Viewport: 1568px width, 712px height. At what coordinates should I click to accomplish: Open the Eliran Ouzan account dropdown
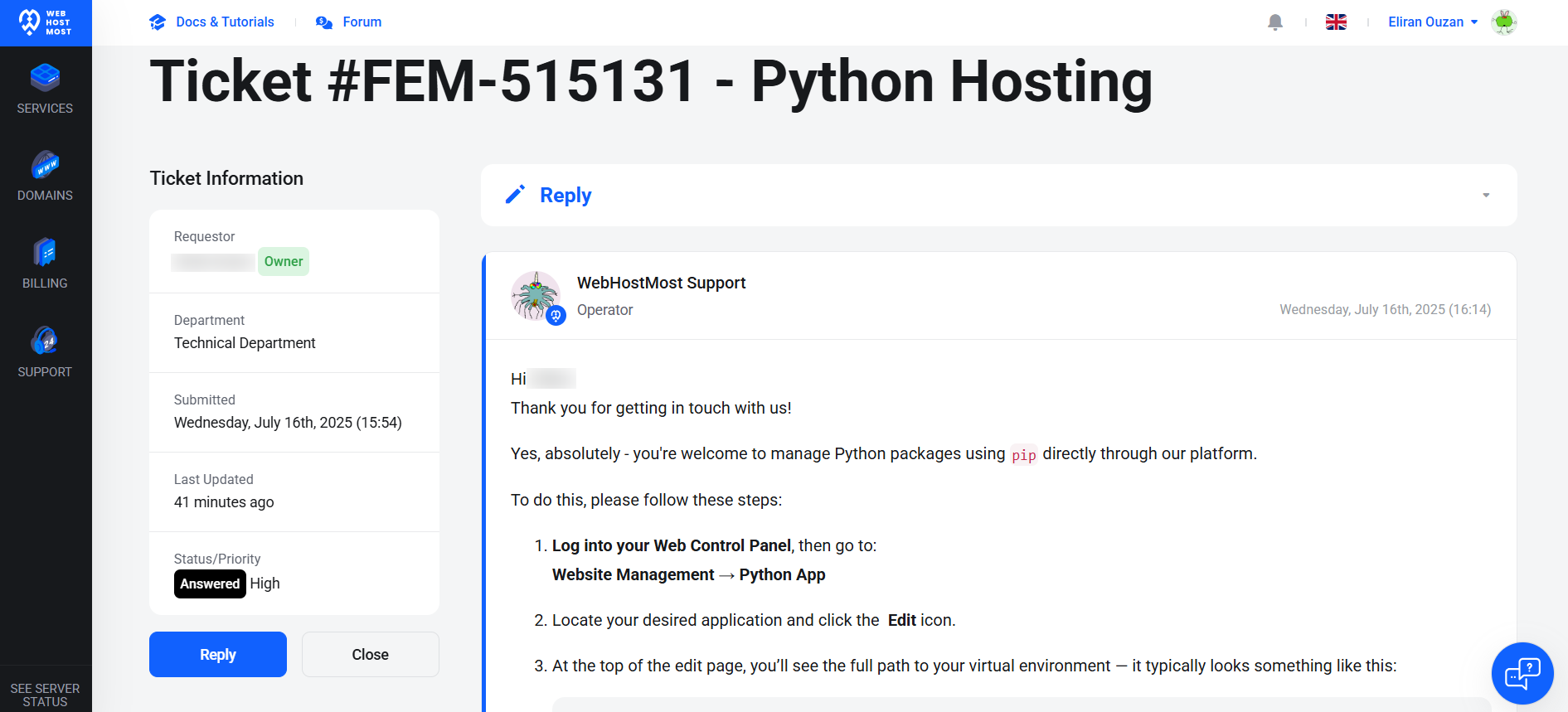[x=1433, y=22]
